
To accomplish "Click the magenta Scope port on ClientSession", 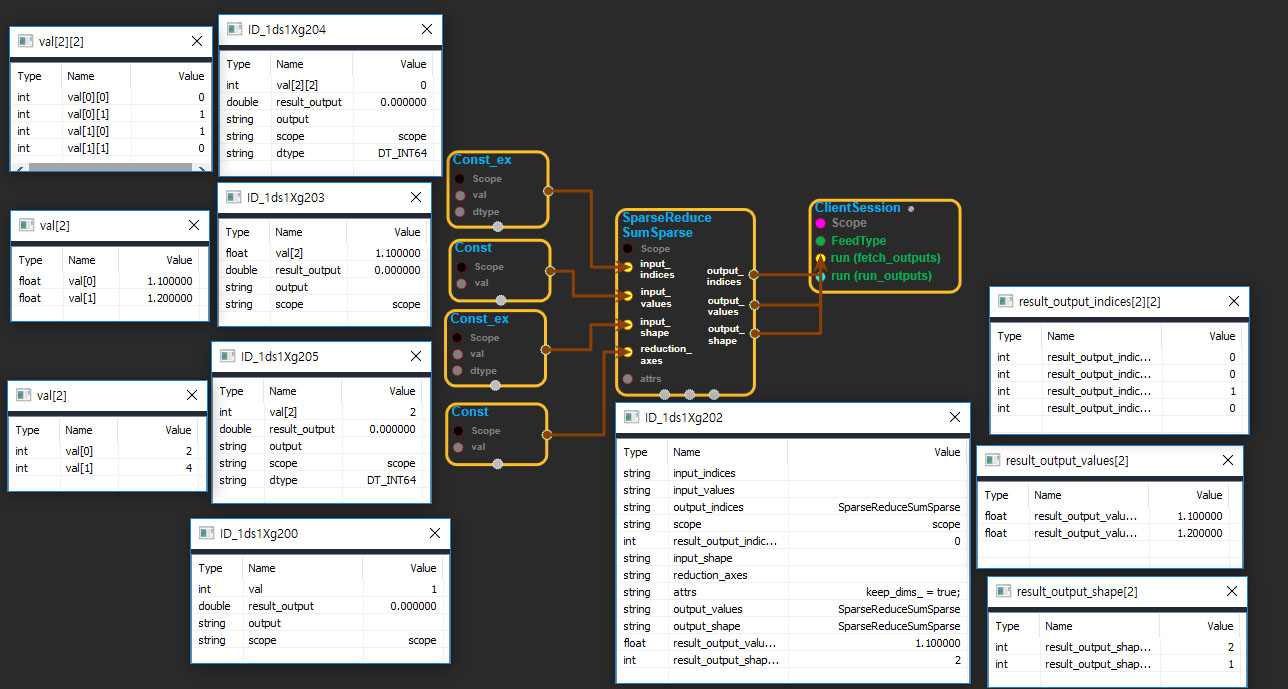I will tap(820, 223).
